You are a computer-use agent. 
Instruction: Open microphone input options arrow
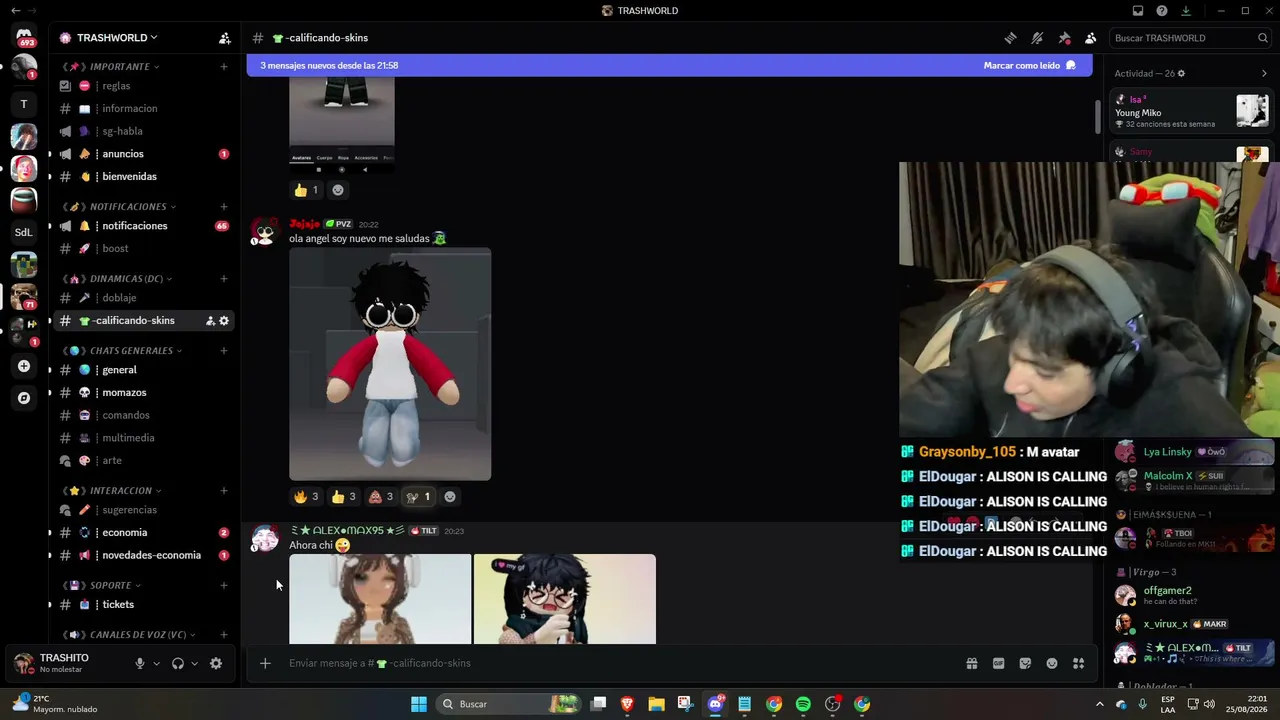tap(156, 663)
